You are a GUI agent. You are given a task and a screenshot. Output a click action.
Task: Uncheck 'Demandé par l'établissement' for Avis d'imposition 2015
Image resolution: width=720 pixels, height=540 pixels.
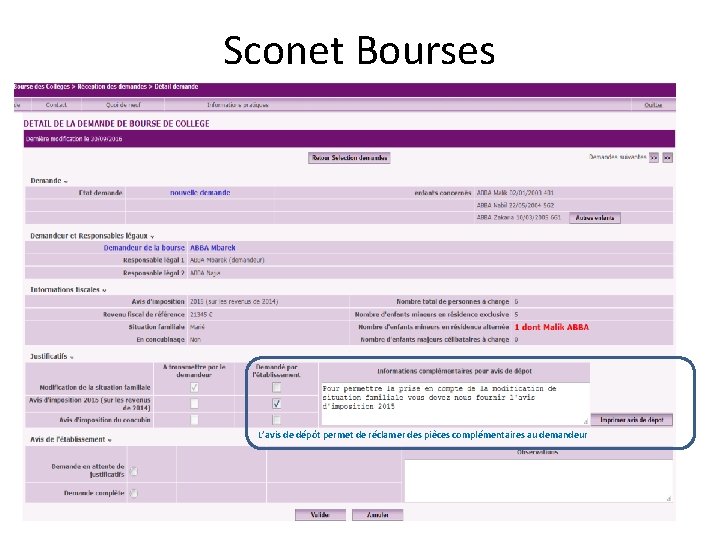point(276,404)
